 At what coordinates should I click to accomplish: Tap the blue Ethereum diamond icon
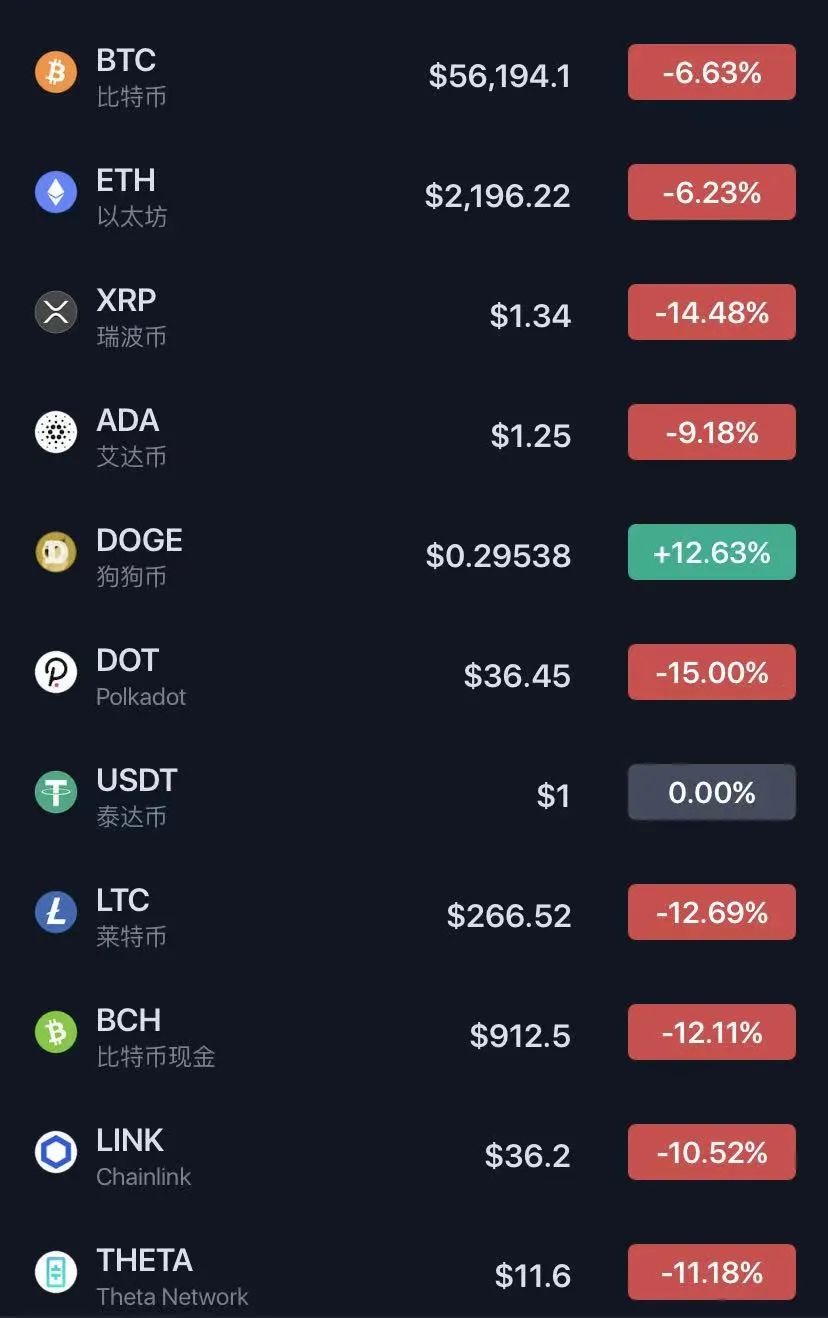click(56, 192)
